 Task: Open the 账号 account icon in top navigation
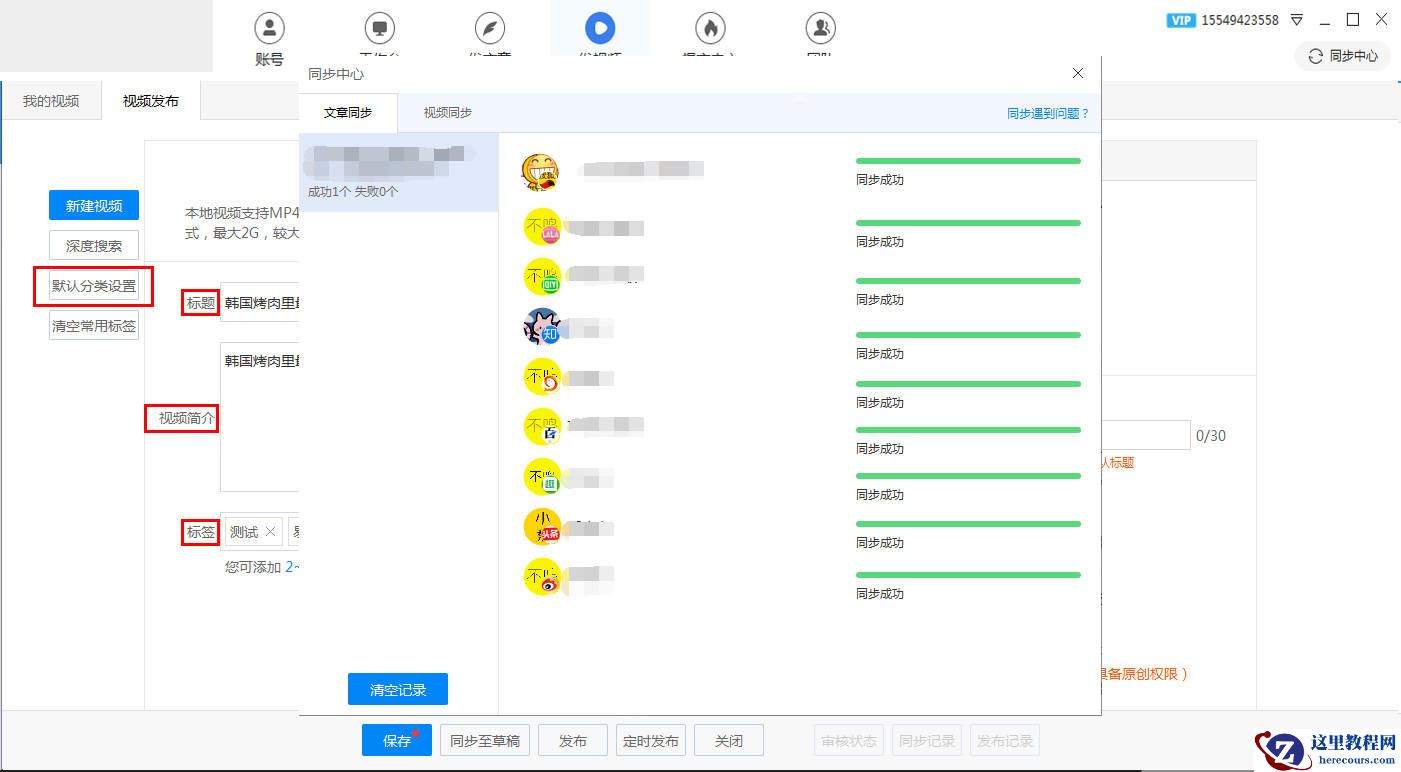tap(269, 28)
